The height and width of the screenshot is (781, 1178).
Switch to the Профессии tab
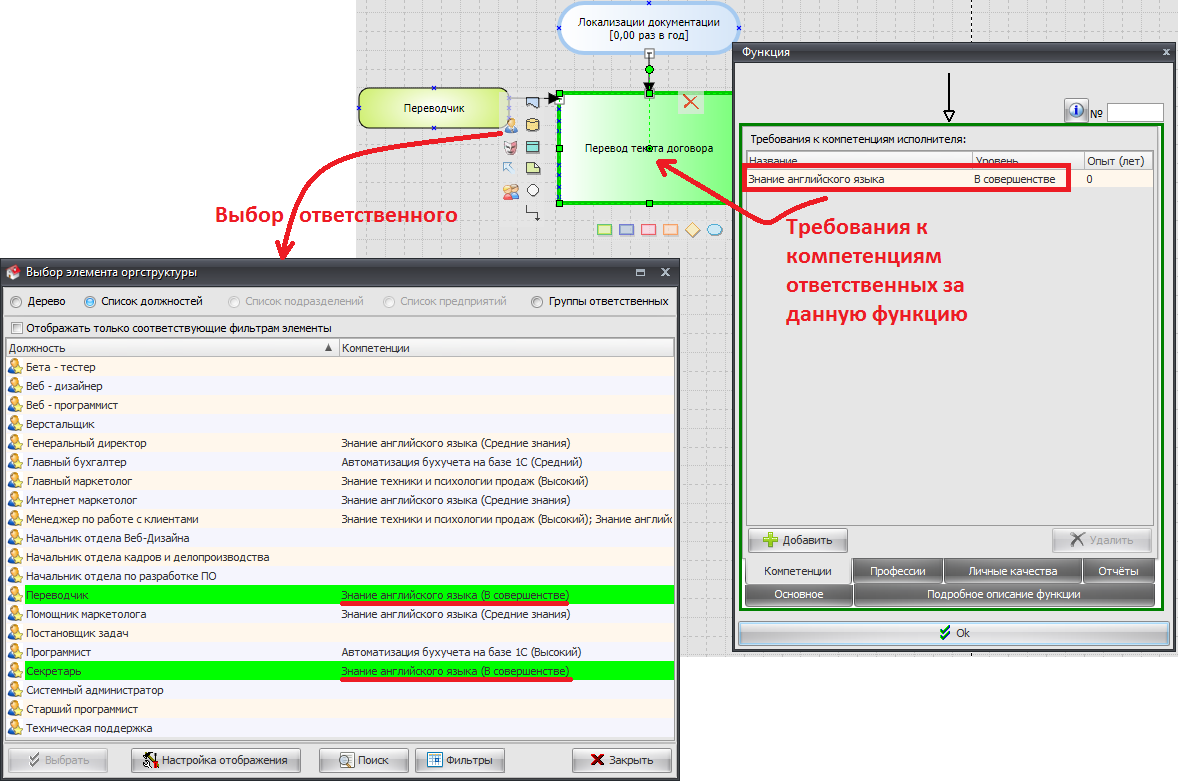coord(897,571)
